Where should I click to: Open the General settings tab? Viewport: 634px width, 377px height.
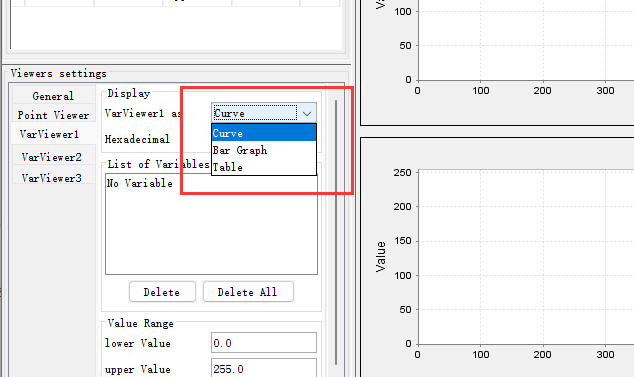[53, 96]
